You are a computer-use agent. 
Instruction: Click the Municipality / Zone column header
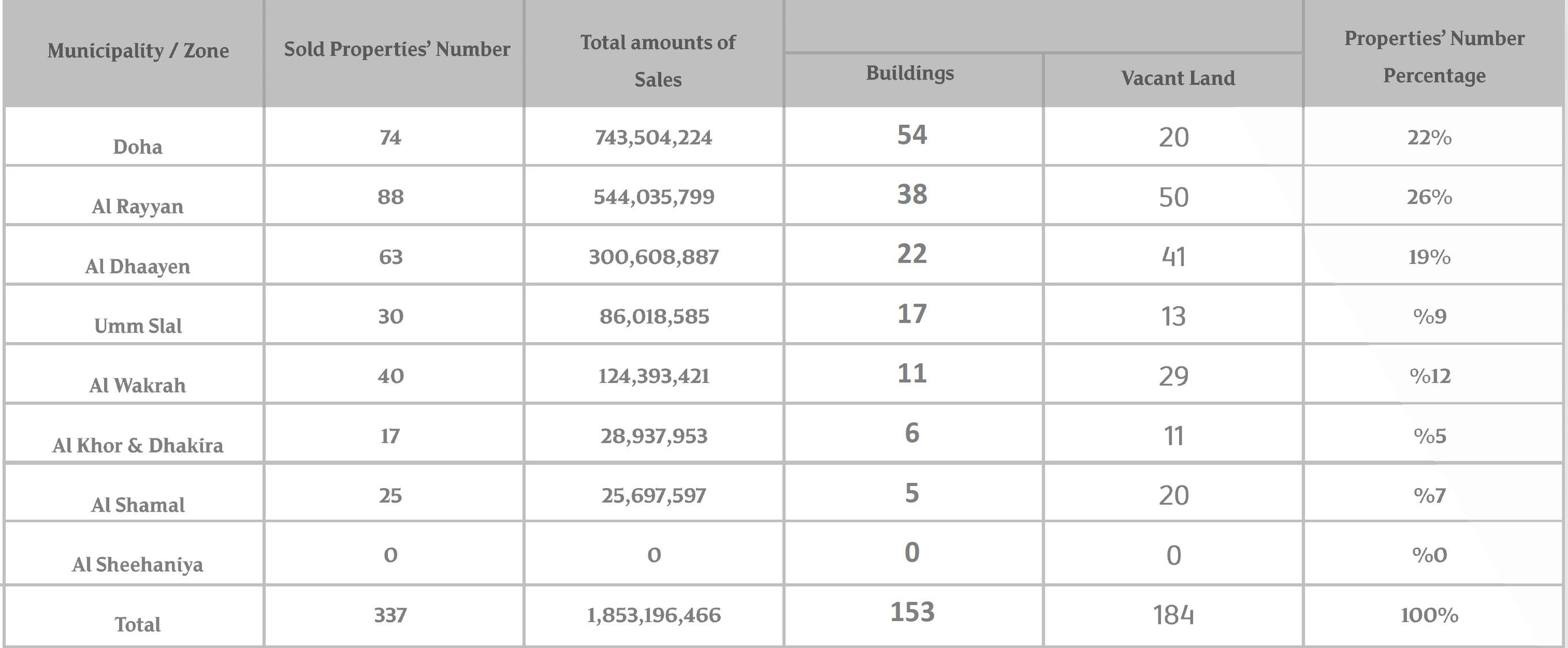138,51
